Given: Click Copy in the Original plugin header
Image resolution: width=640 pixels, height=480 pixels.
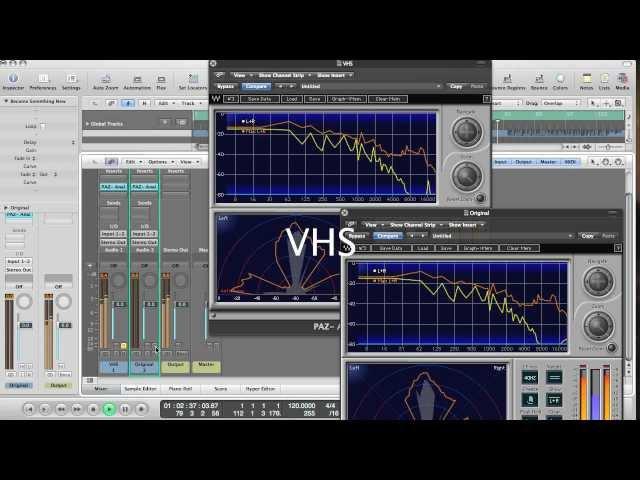Looking at the screenshot, I should coord(587,236).
